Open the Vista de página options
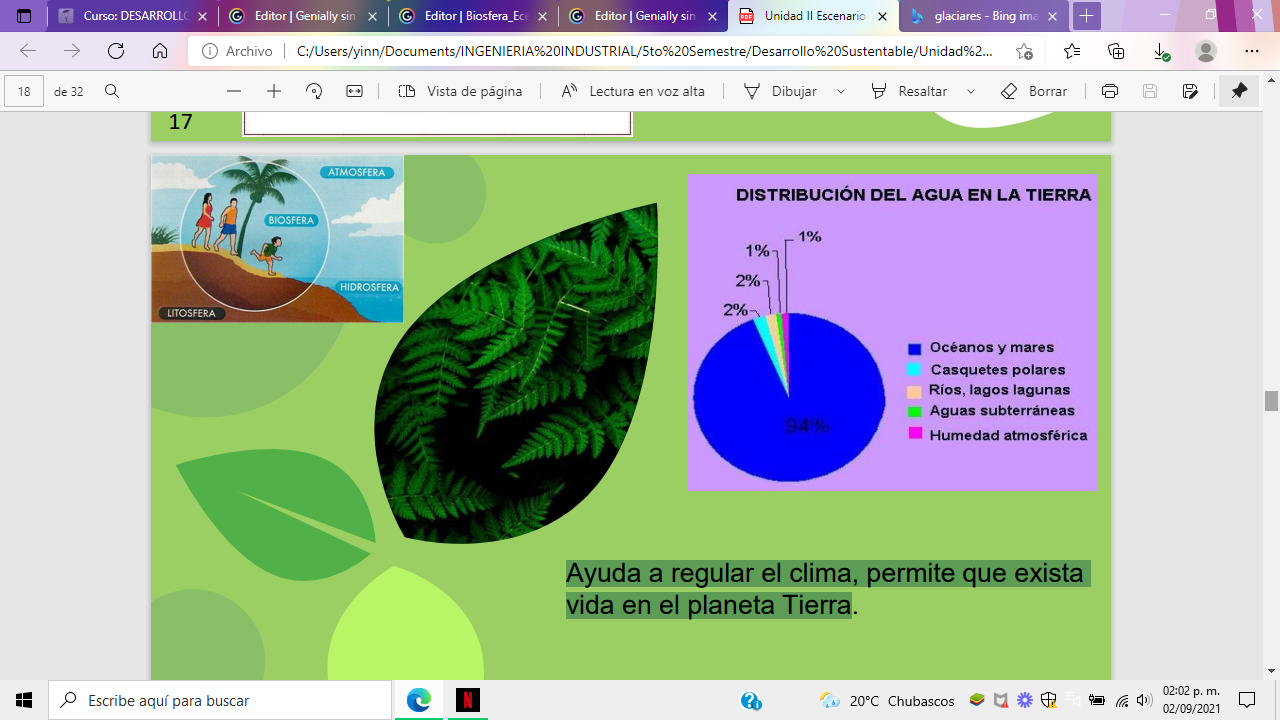The image size is (1280, 720). pyautogui.click(x=460, y=91)
